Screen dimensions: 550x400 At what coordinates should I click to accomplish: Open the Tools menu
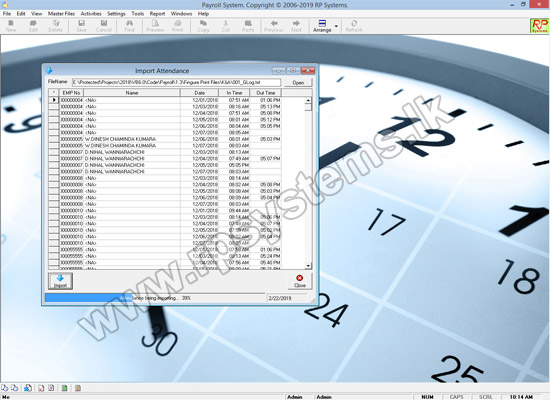point(138,14)
